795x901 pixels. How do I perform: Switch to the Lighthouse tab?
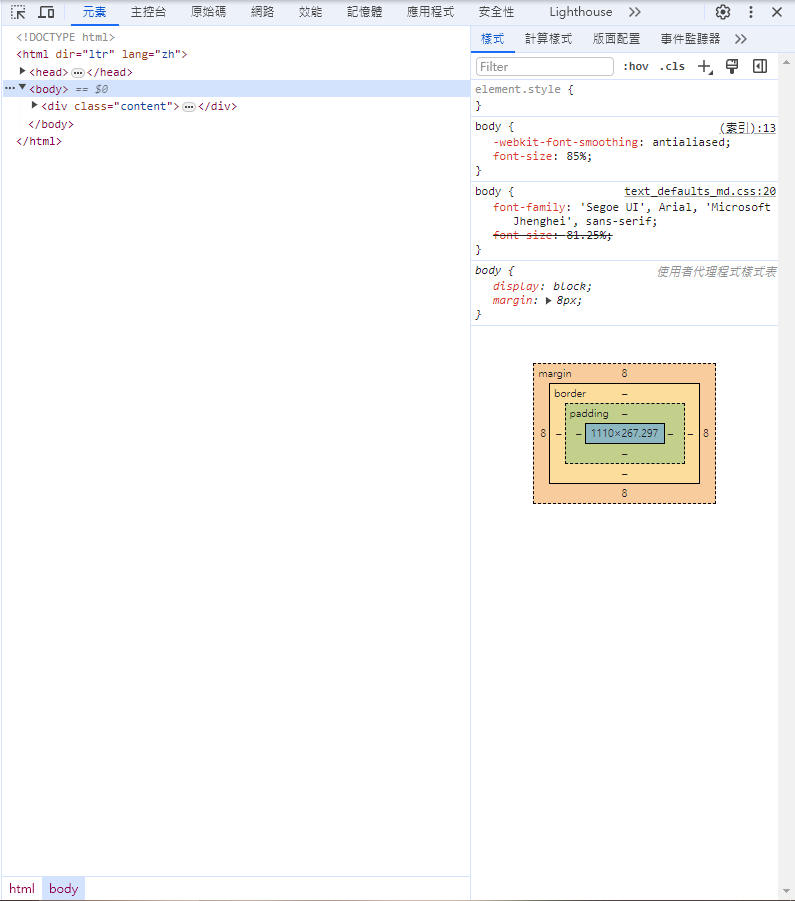tap(581, 12)
